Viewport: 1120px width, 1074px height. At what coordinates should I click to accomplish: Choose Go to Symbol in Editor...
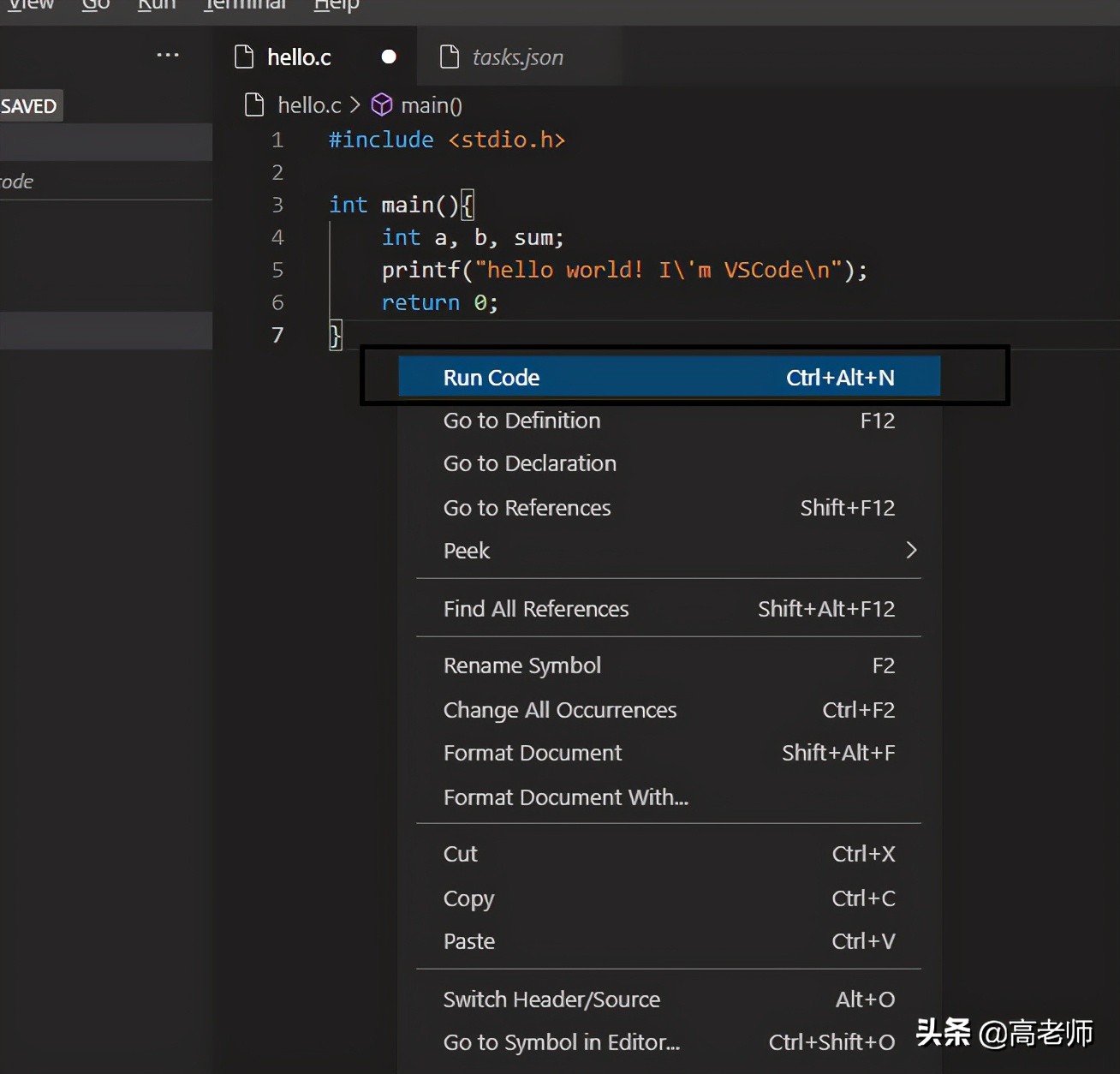point(669,1042)
